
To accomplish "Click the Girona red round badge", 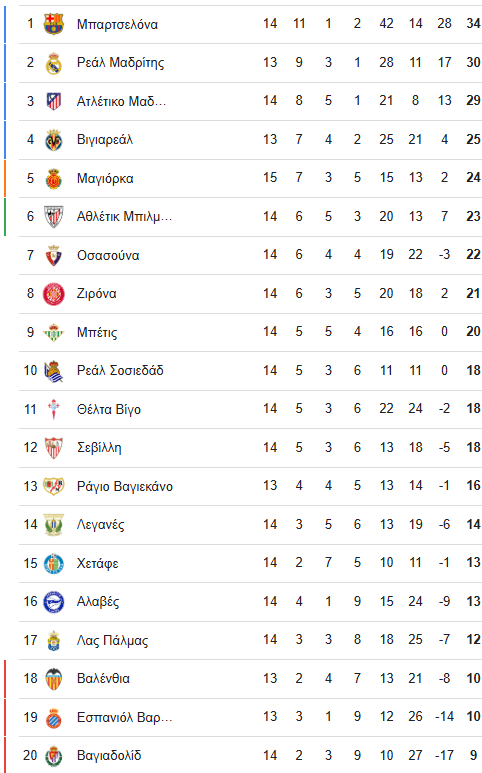I will point(54,294).
